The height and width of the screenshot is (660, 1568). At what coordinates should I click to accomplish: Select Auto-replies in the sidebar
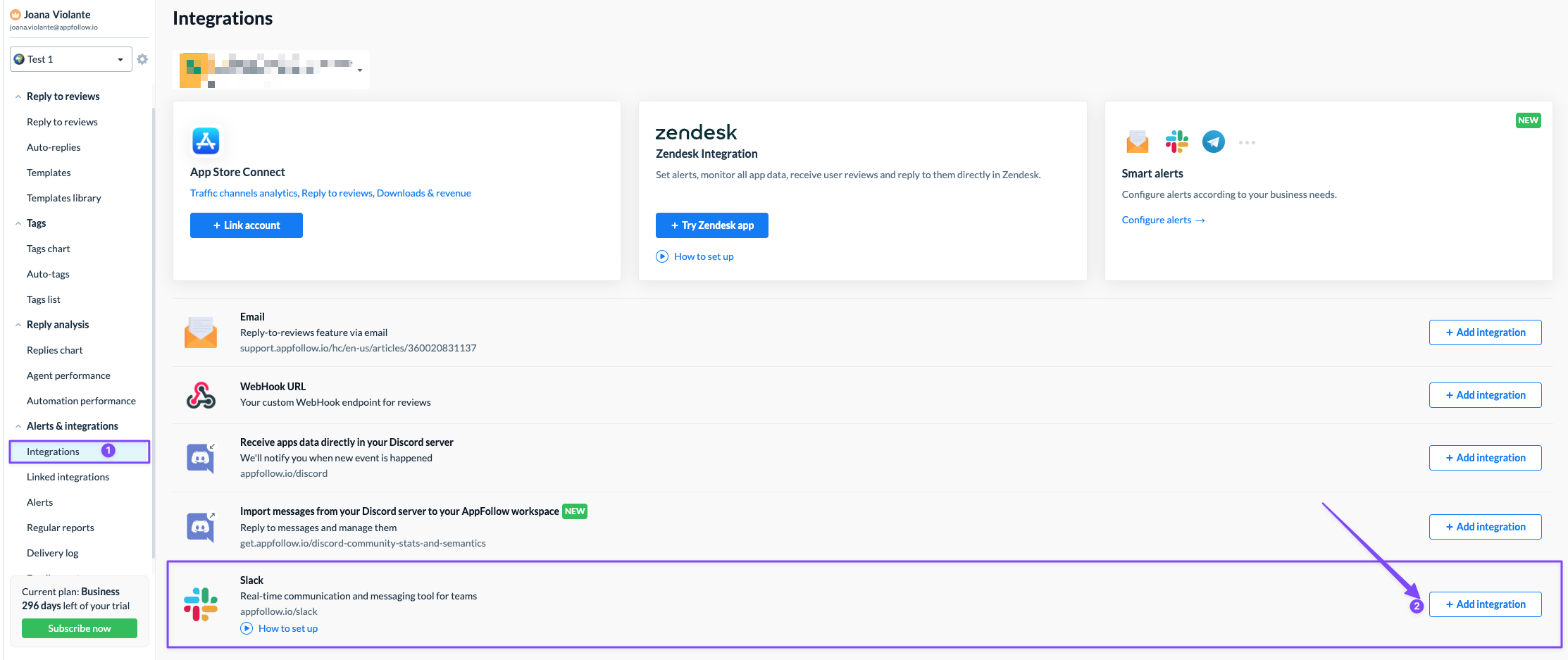54,147
